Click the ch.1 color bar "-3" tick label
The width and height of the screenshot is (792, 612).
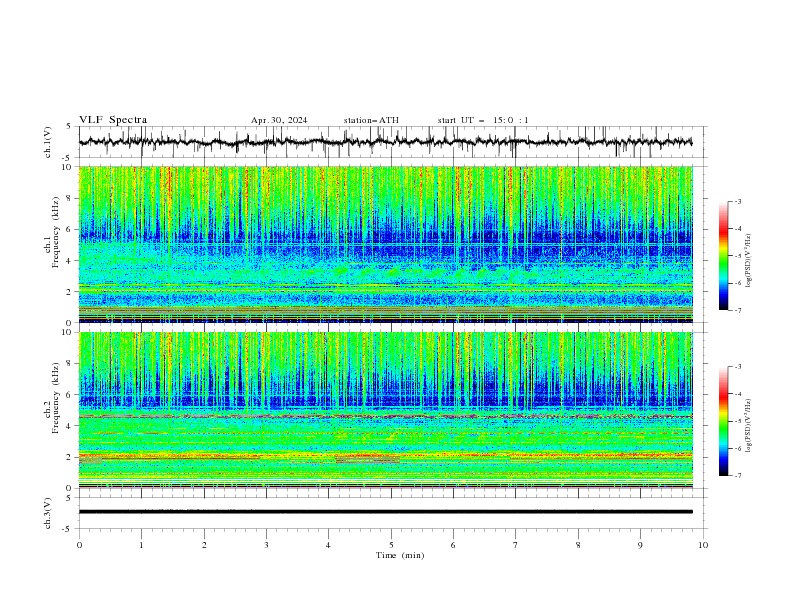738,201
